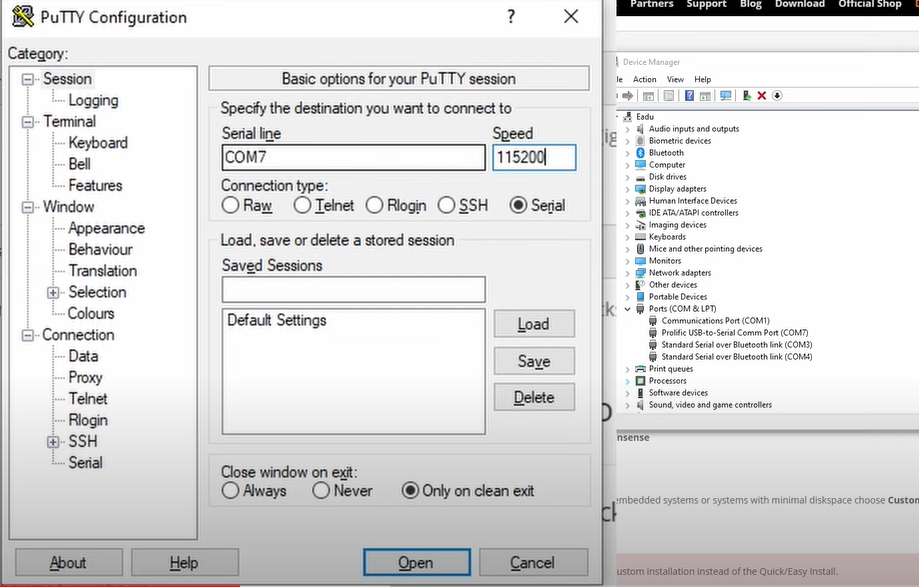The image size is (919, 587).
Task: Click the chip icon beside Processors
Action: (641, 381)
